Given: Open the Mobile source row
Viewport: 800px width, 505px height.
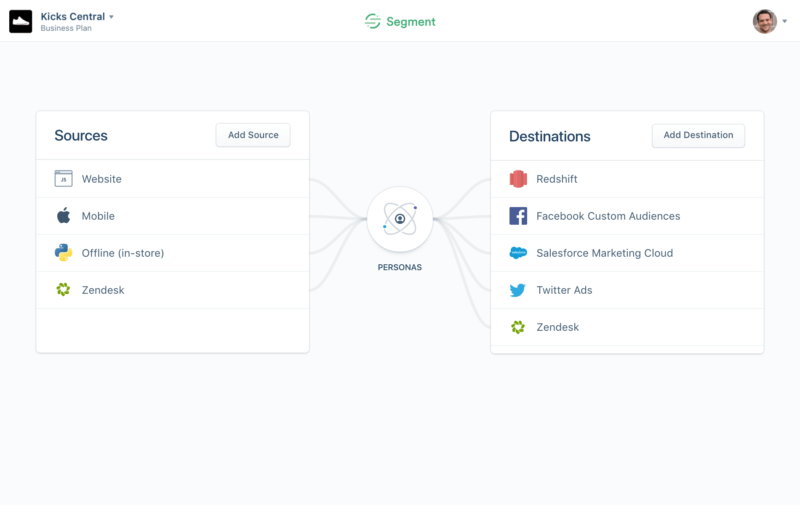Looking at the screenshot, I should [172, 216].
